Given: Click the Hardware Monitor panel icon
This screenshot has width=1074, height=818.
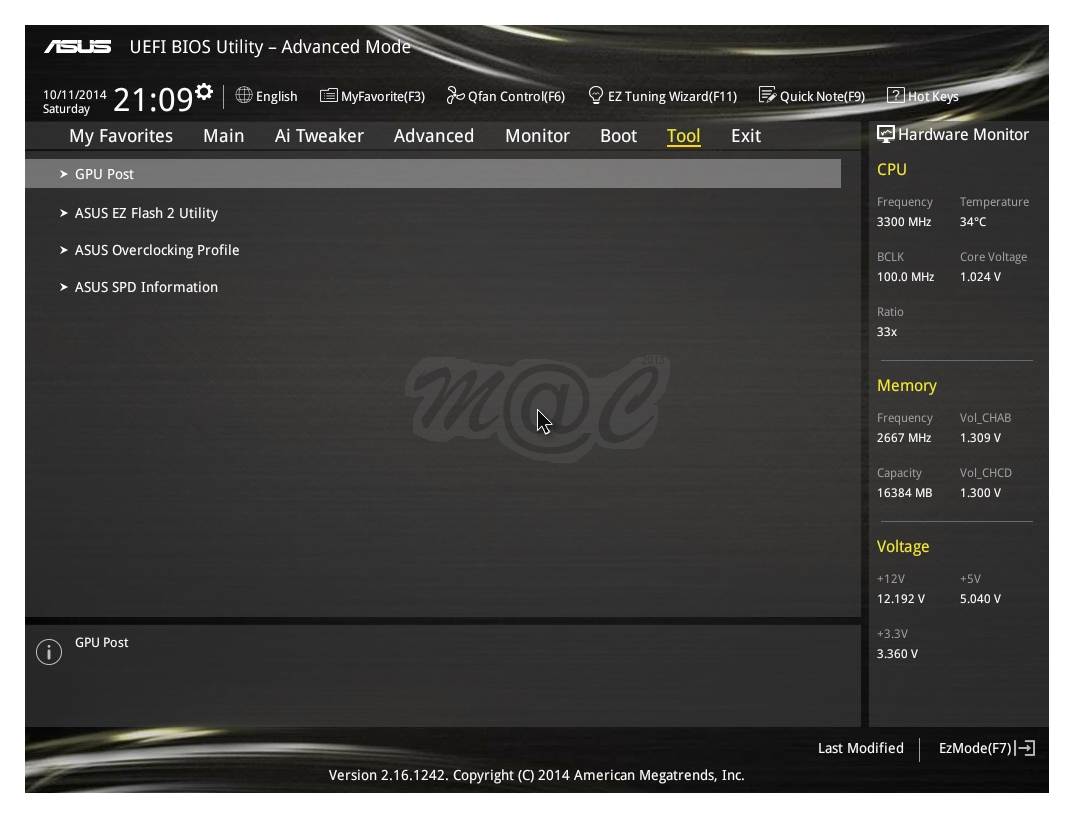Looking at the screenshot, I should point(886,134).
